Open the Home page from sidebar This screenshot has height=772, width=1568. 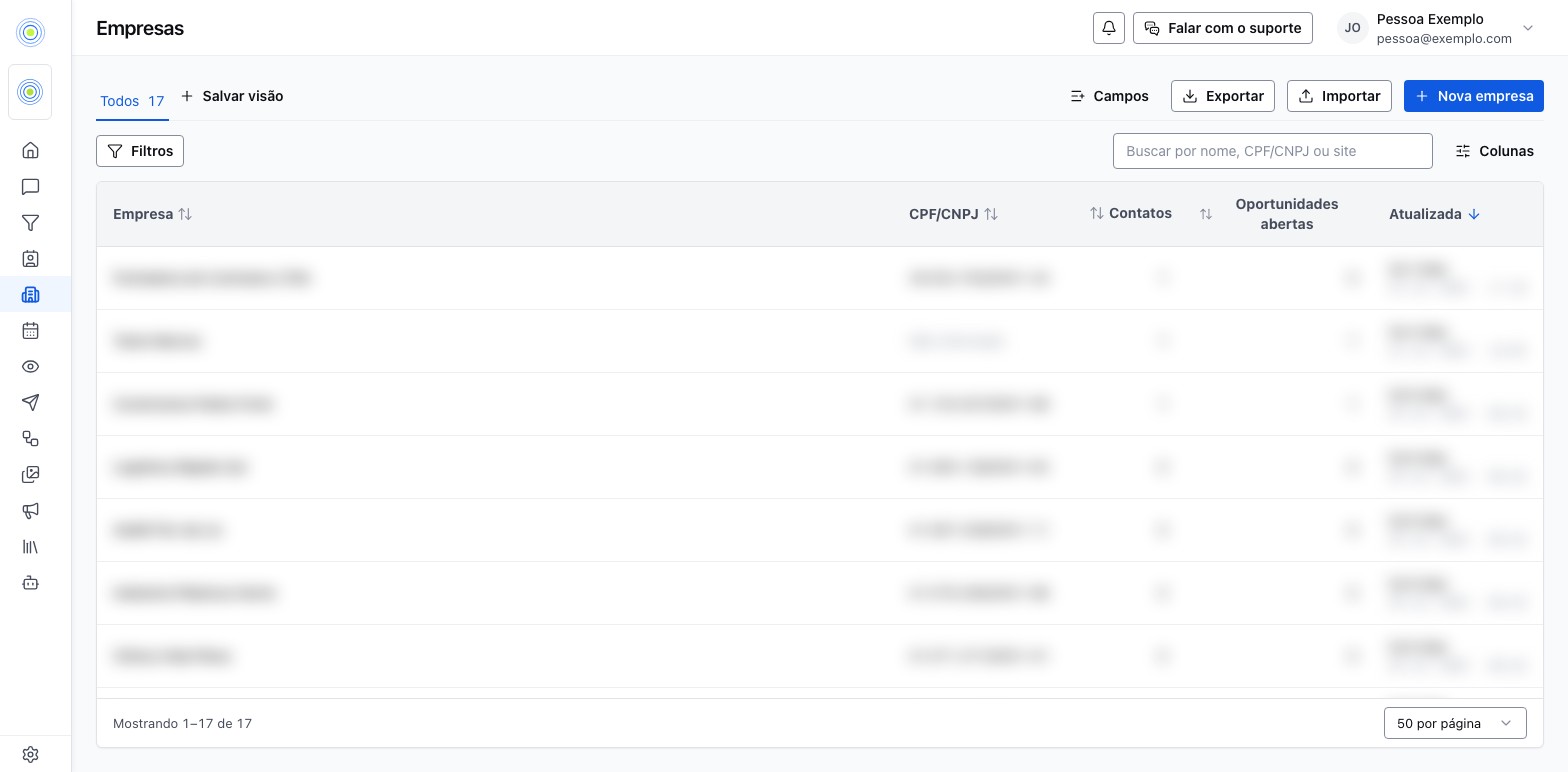click(31, 150)
